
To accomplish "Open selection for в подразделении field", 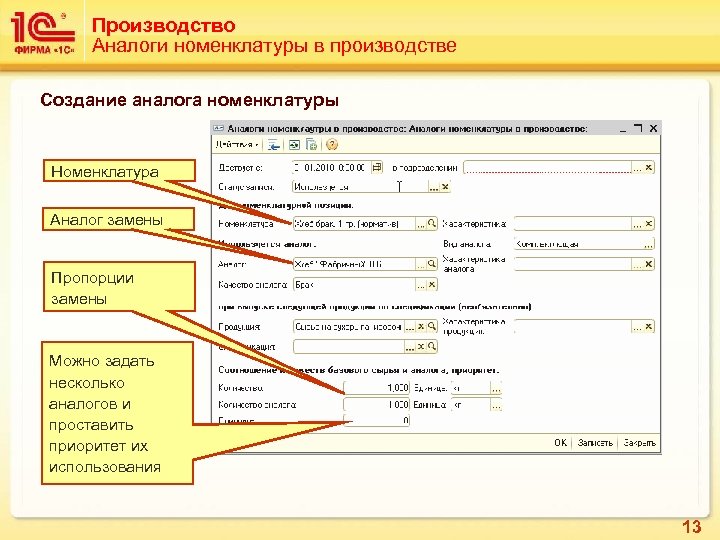I will click(637, 168).
